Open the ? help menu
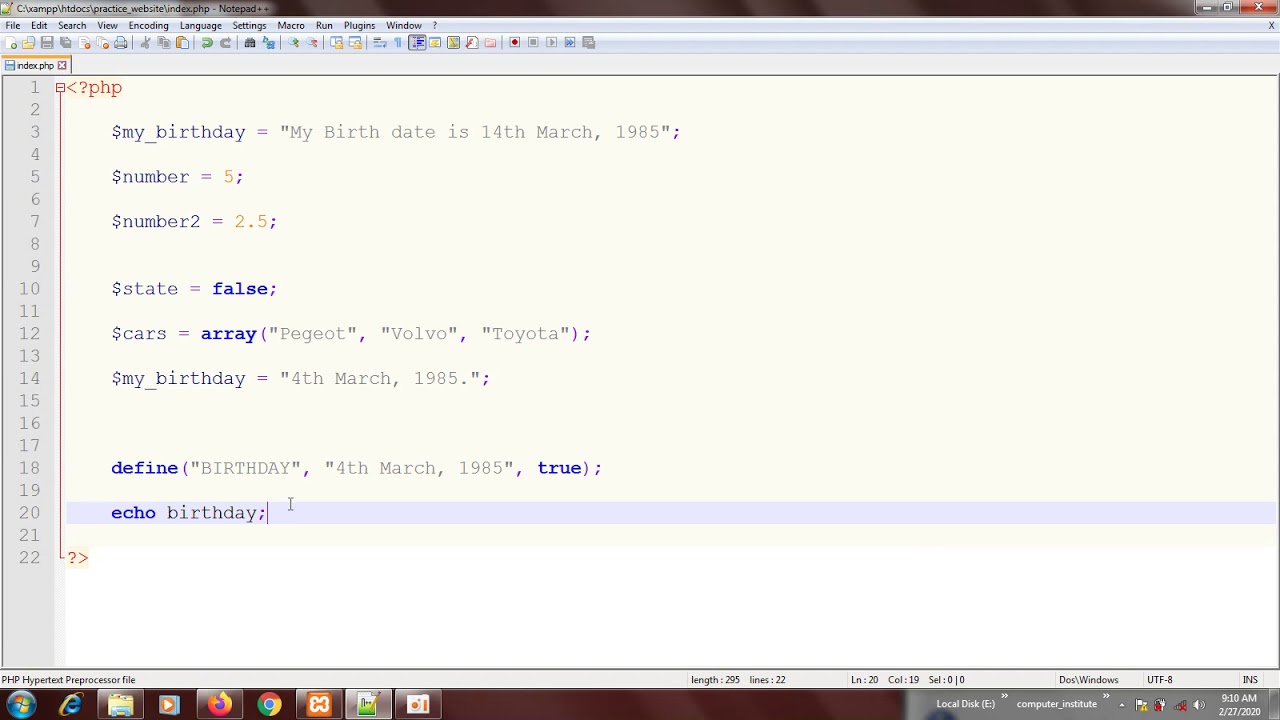 tap(434, 25)
